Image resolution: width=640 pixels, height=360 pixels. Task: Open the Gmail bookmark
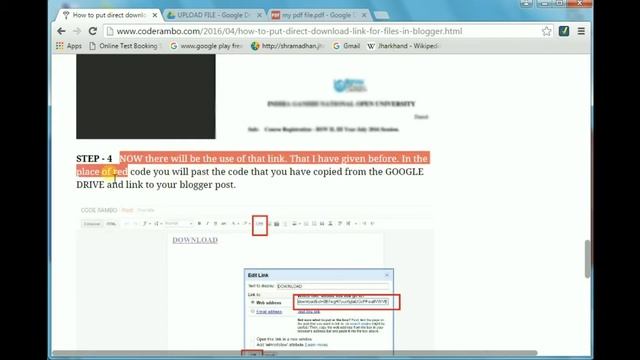pos(347,46)
